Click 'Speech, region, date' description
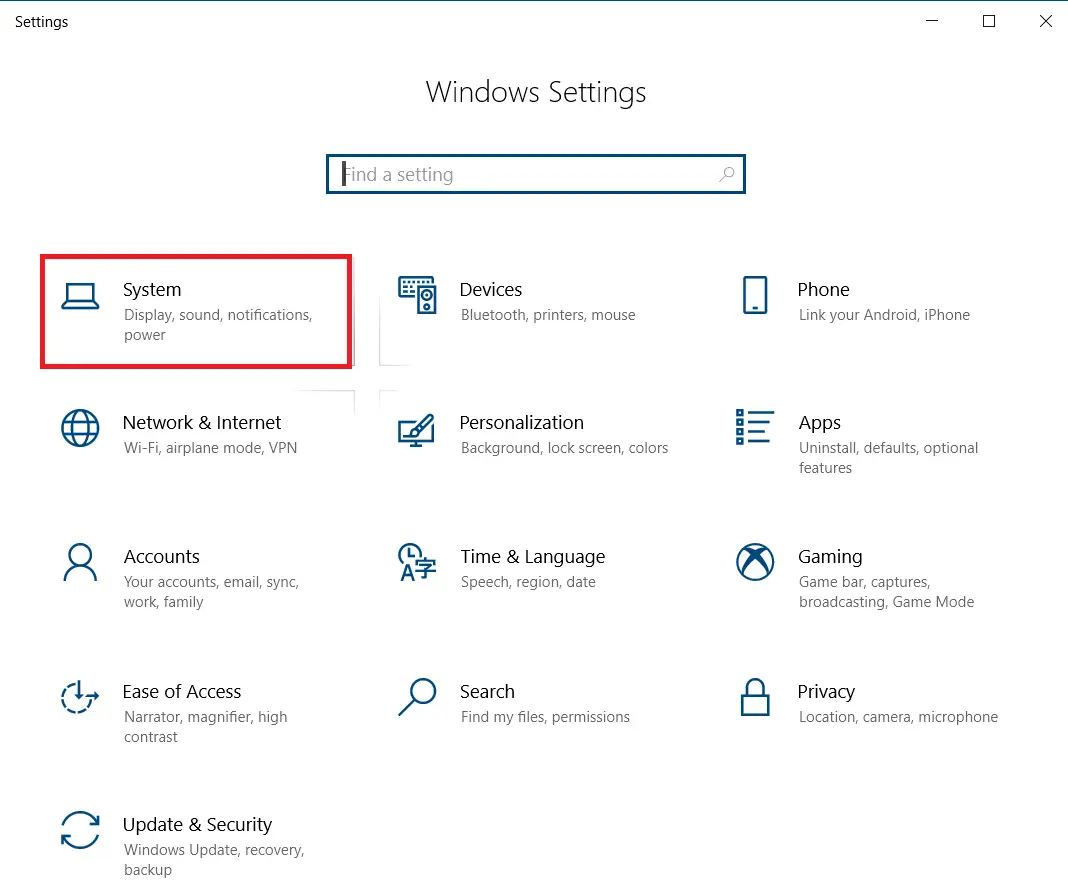 coord(529,582)
